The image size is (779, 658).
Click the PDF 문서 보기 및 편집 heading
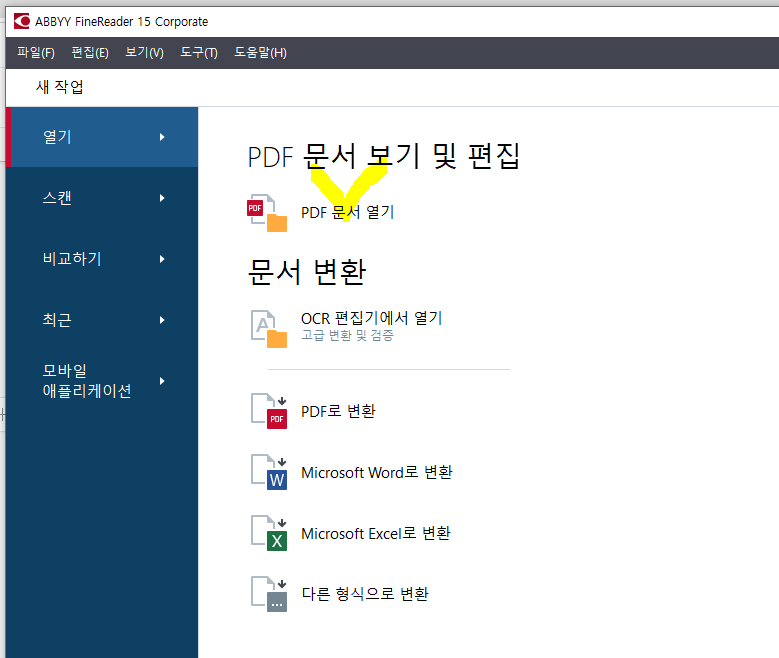tap(384, 156)
